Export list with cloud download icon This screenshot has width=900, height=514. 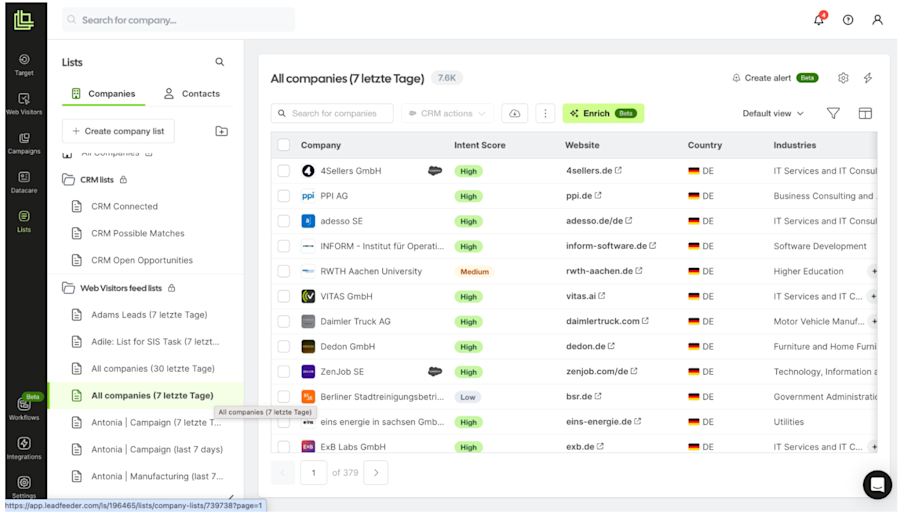[x=515, y=114]
